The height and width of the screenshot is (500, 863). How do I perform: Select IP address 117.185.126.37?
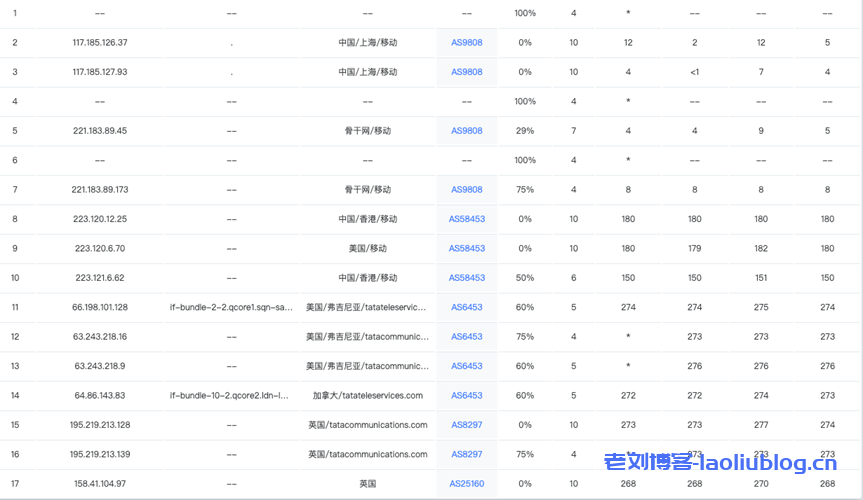[100, 43]
